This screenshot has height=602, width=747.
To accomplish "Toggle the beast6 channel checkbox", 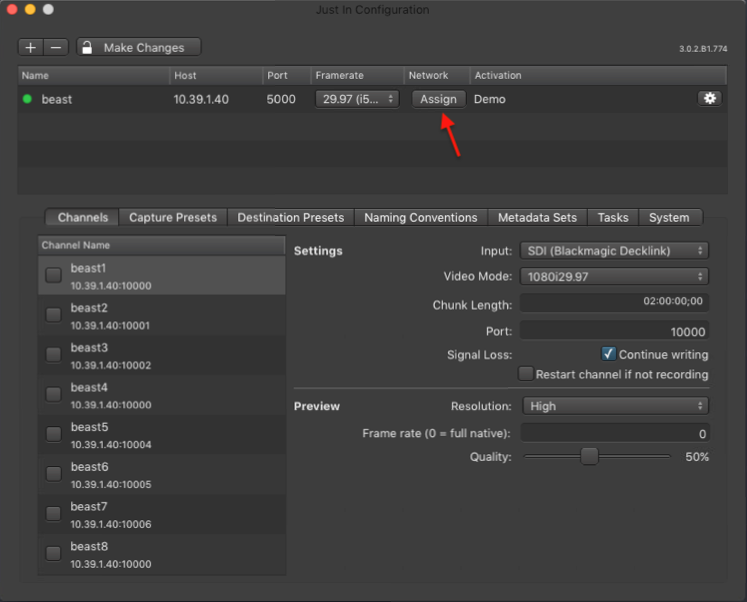I will point(53,474).
